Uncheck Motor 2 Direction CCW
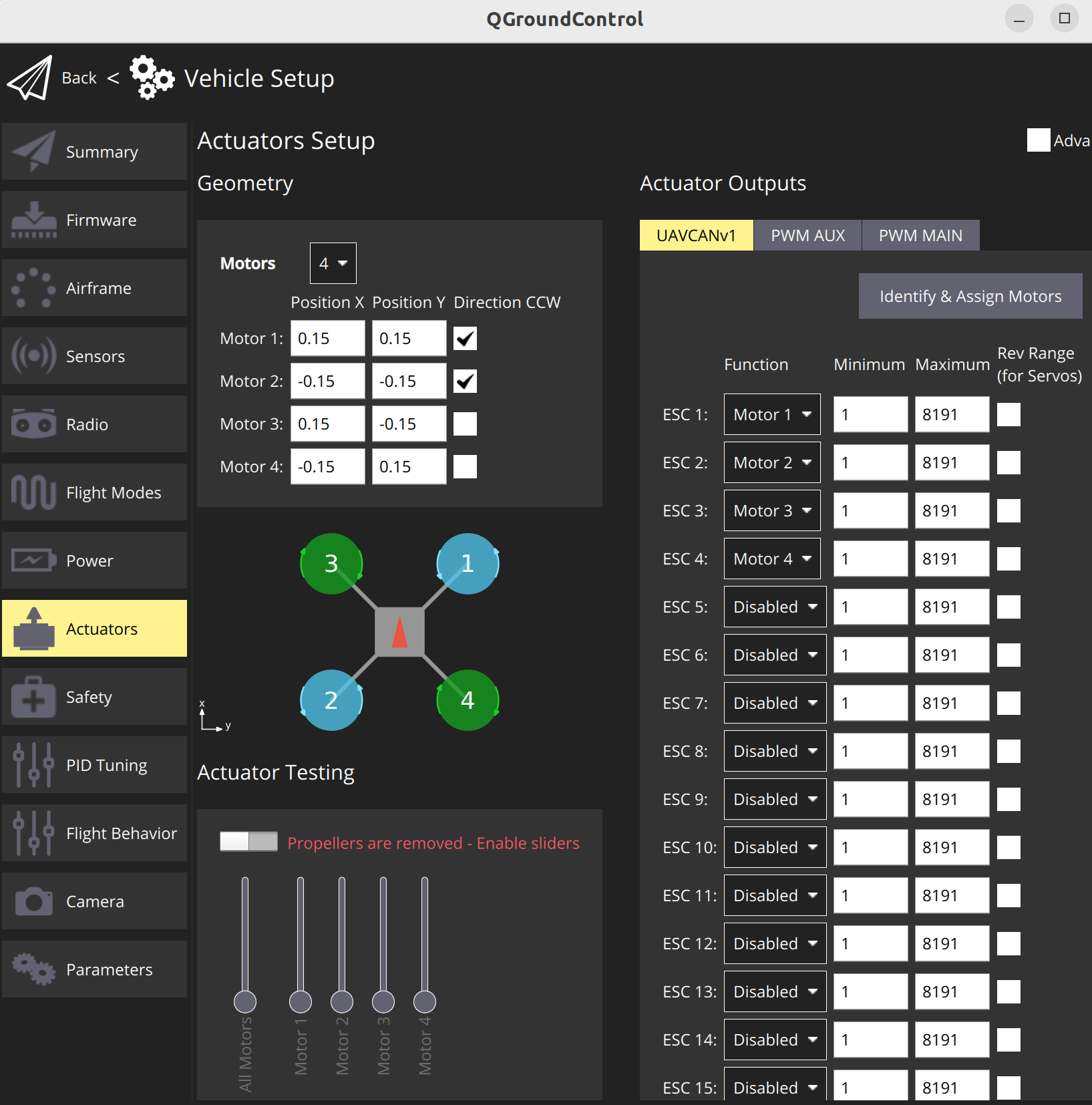 pyautogui.click(x=466, y=381)
